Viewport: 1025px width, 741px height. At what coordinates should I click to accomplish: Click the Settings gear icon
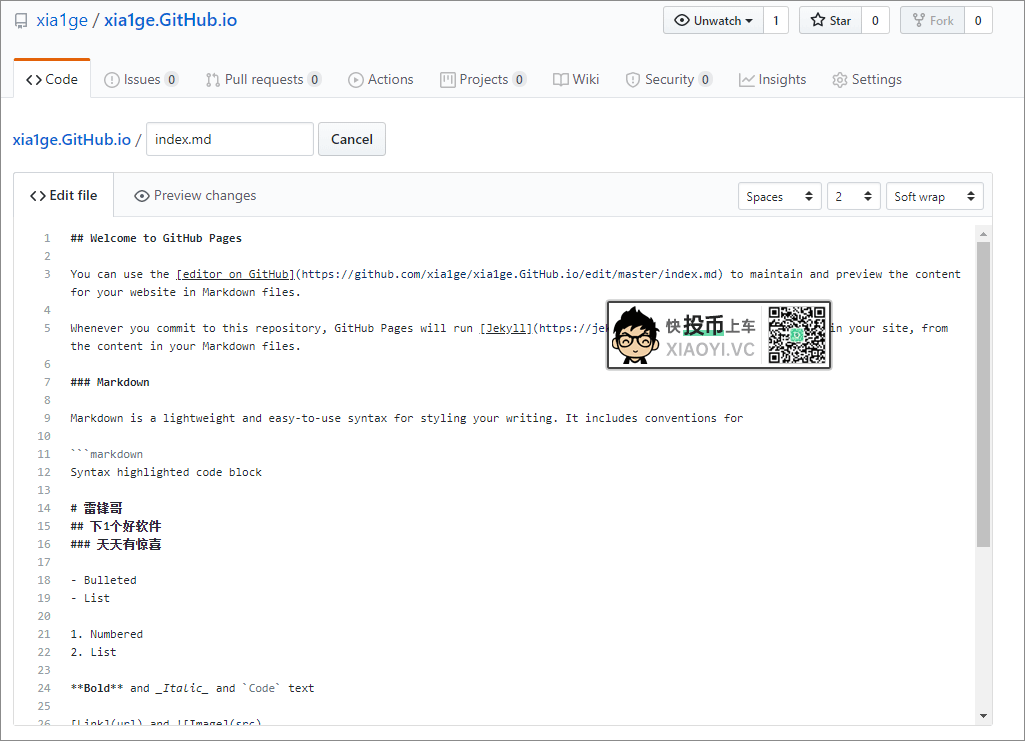coord(838,78)
